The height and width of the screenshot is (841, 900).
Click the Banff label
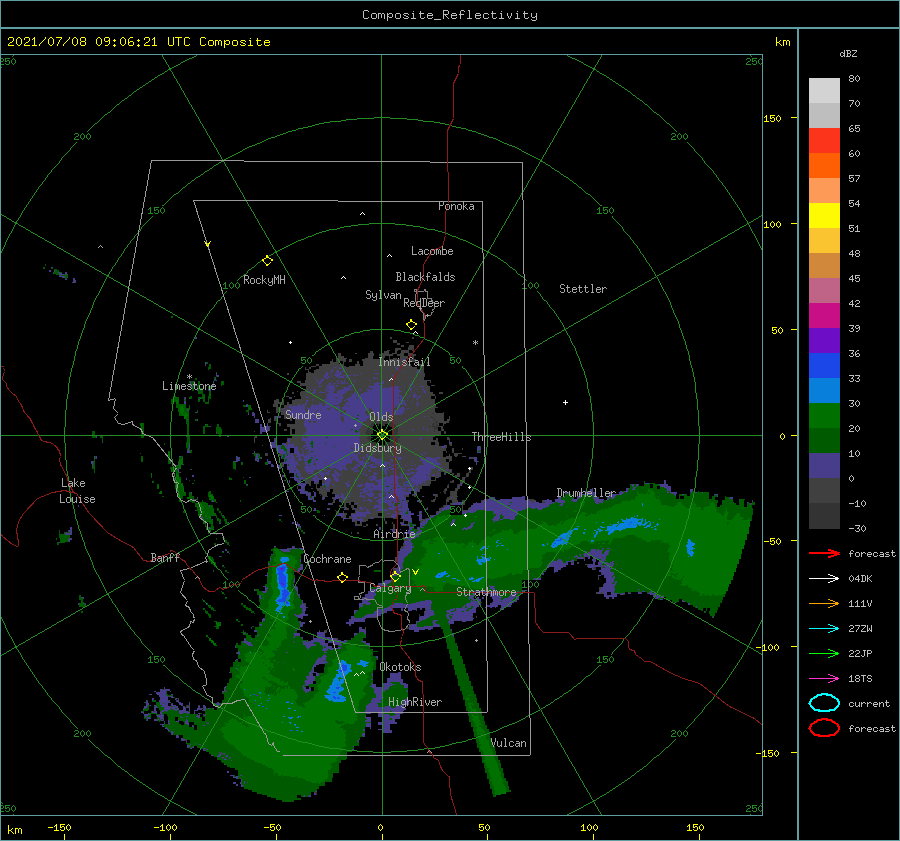click(165, 557)
